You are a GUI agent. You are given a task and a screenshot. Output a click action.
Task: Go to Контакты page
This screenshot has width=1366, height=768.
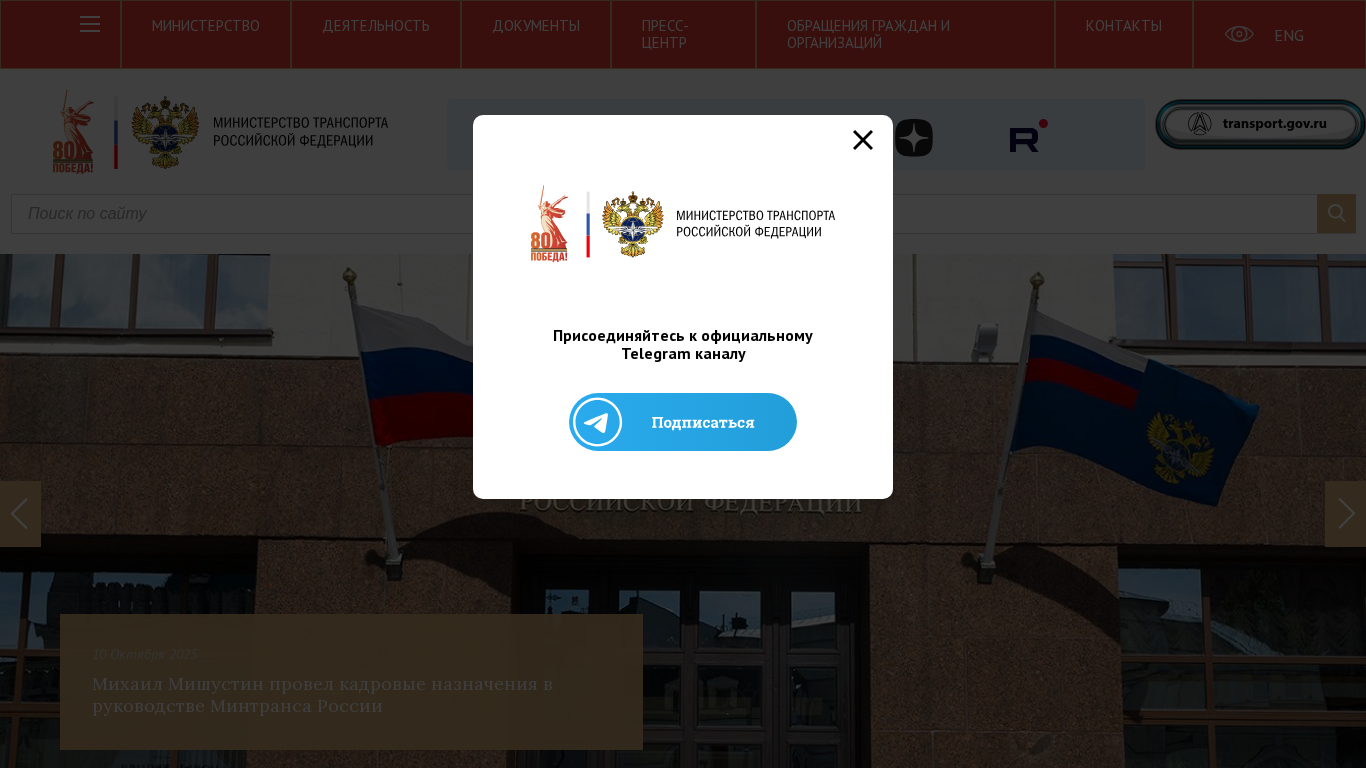(1124, 26)
